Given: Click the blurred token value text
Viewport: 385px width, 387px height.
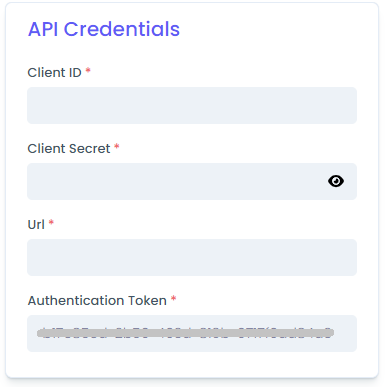Looking at the screenshot, I should pyautogui.click(x=185, y=333).
